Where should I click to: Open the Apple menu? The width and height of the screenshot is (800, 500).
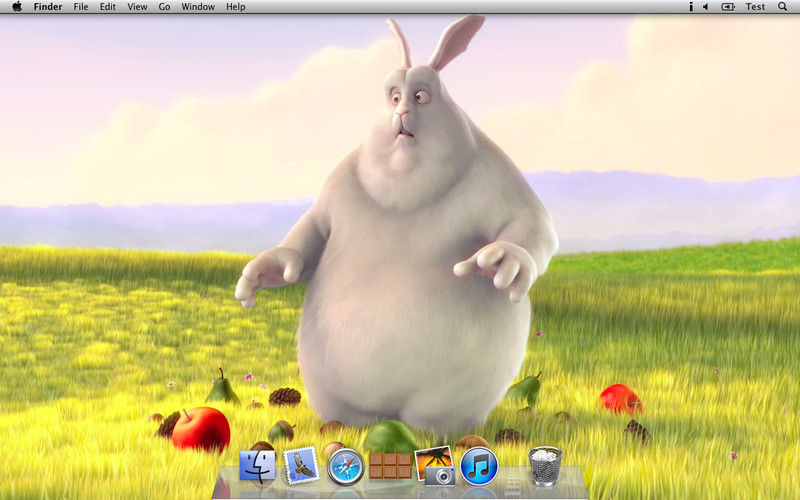point(17,7)
